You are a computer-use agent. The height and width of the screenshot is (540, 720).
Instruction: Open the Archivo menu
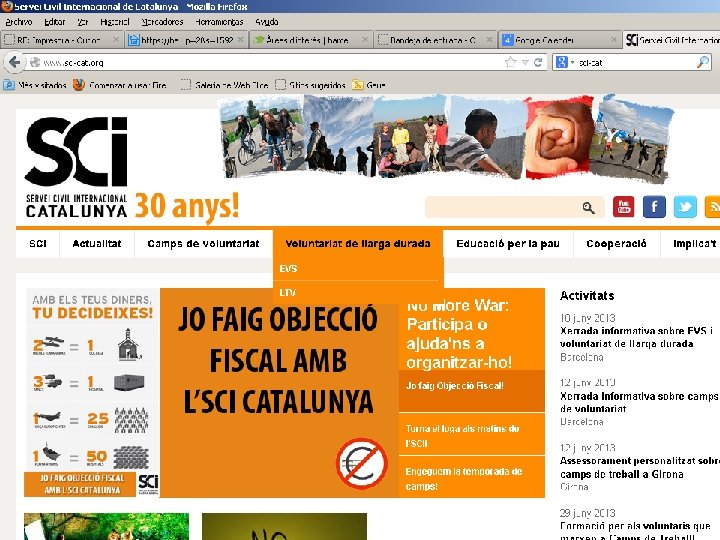point(19,22)
